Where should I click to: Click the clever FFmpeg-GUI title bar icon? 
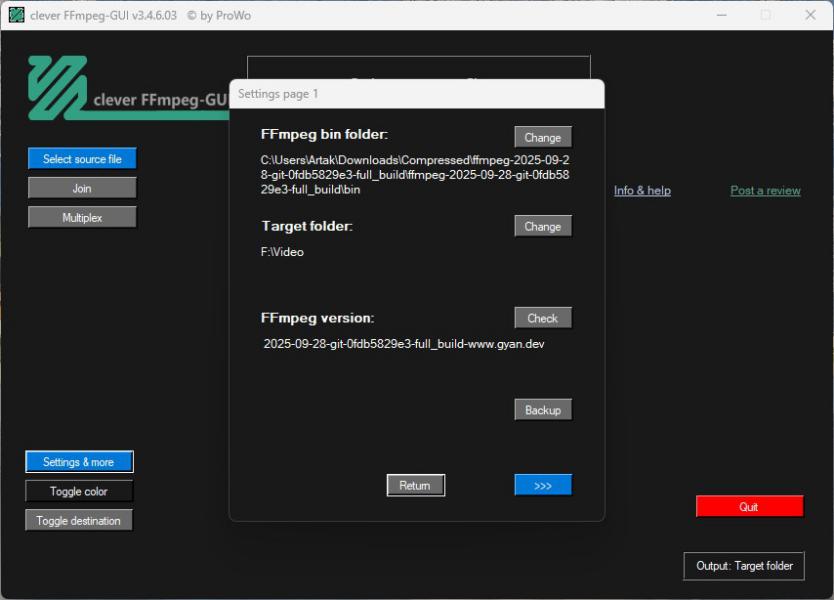tap(16, 15)
